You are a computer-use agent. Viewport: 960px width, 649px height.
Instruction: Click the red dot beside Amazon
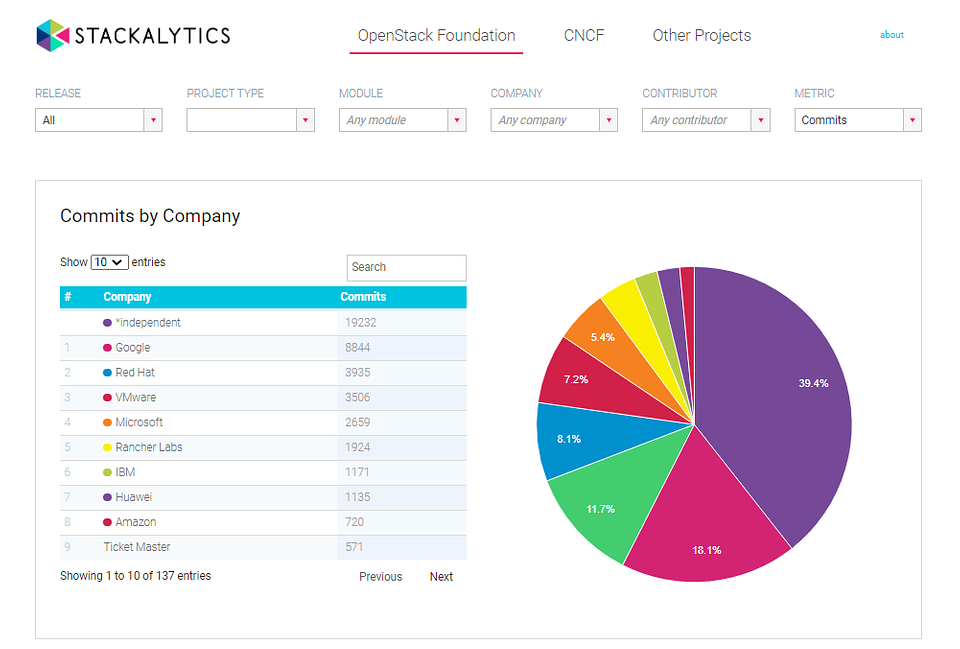[x=107, y=522]
